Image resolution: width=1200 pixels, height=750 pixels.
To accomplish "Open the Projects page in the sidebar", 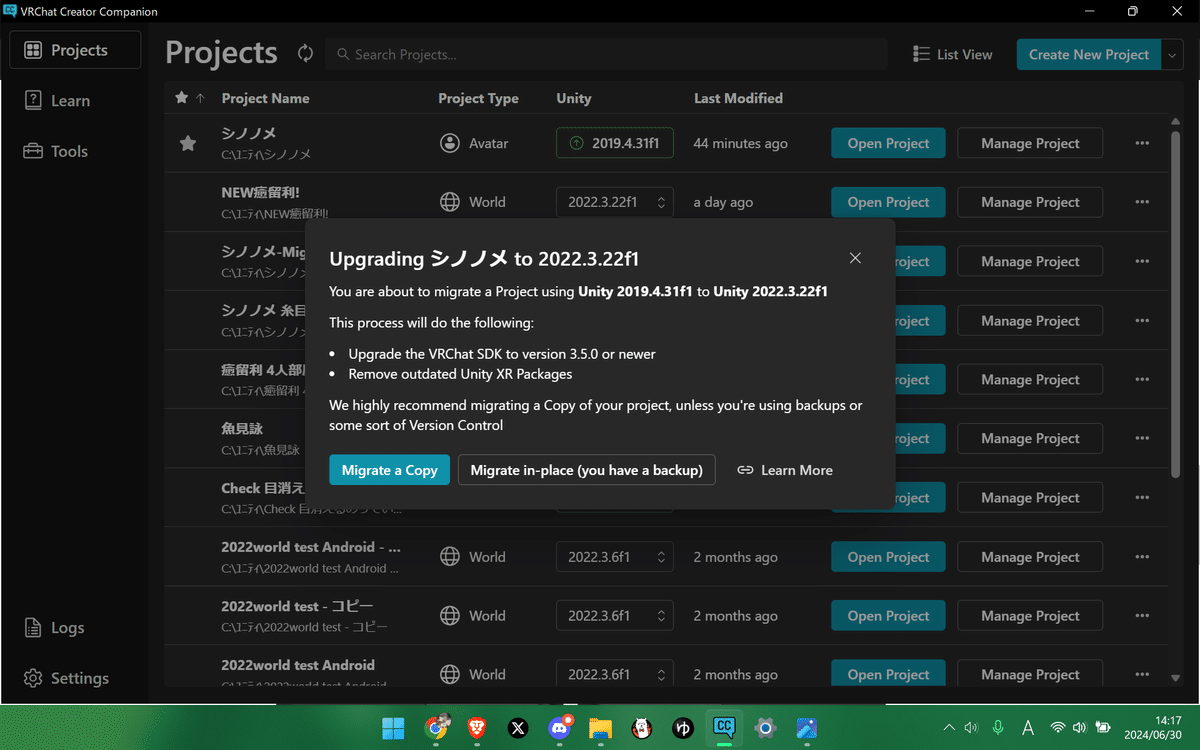I will click(x=75, y=50).
